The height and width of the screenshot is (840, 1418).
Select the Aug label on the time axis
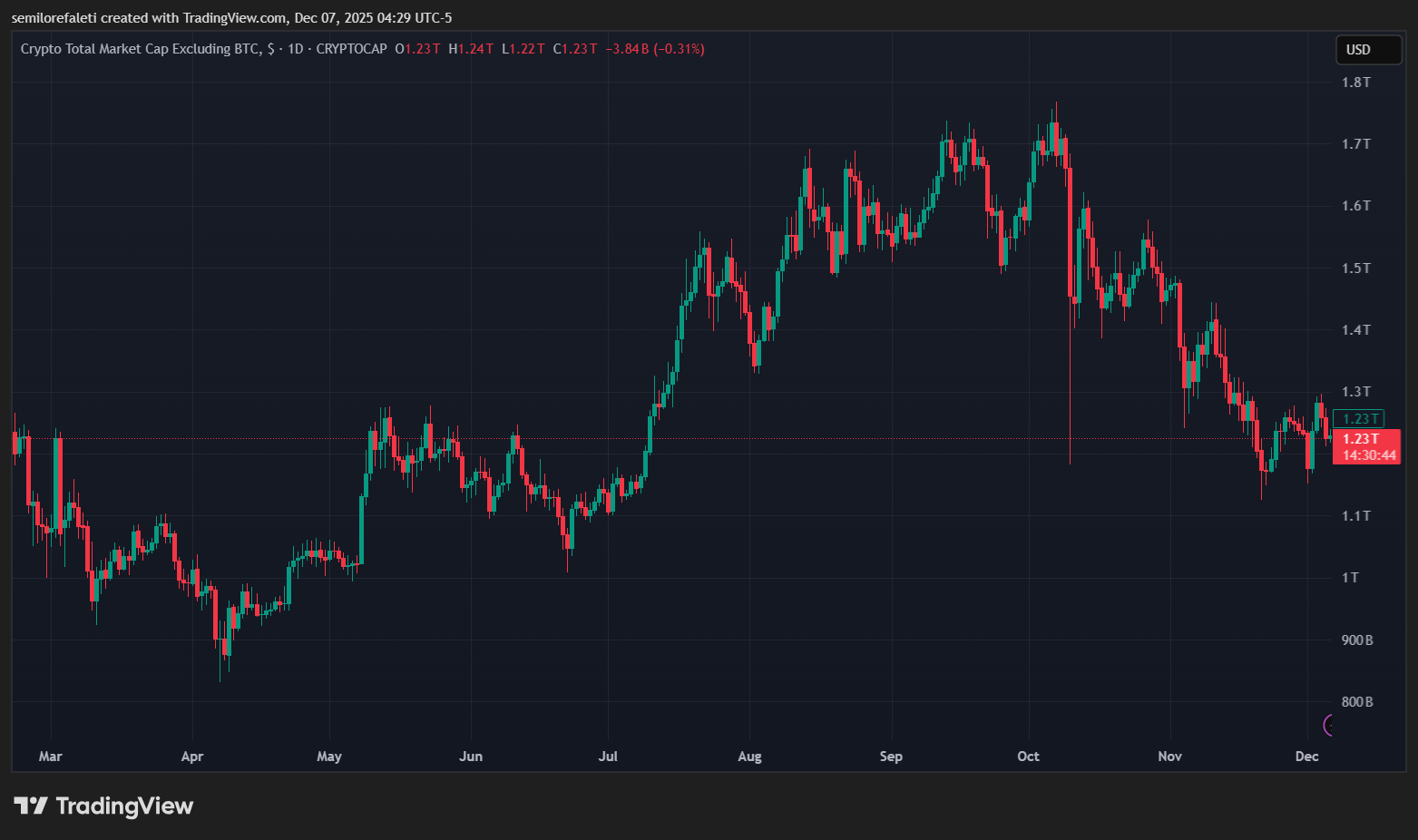749,756
